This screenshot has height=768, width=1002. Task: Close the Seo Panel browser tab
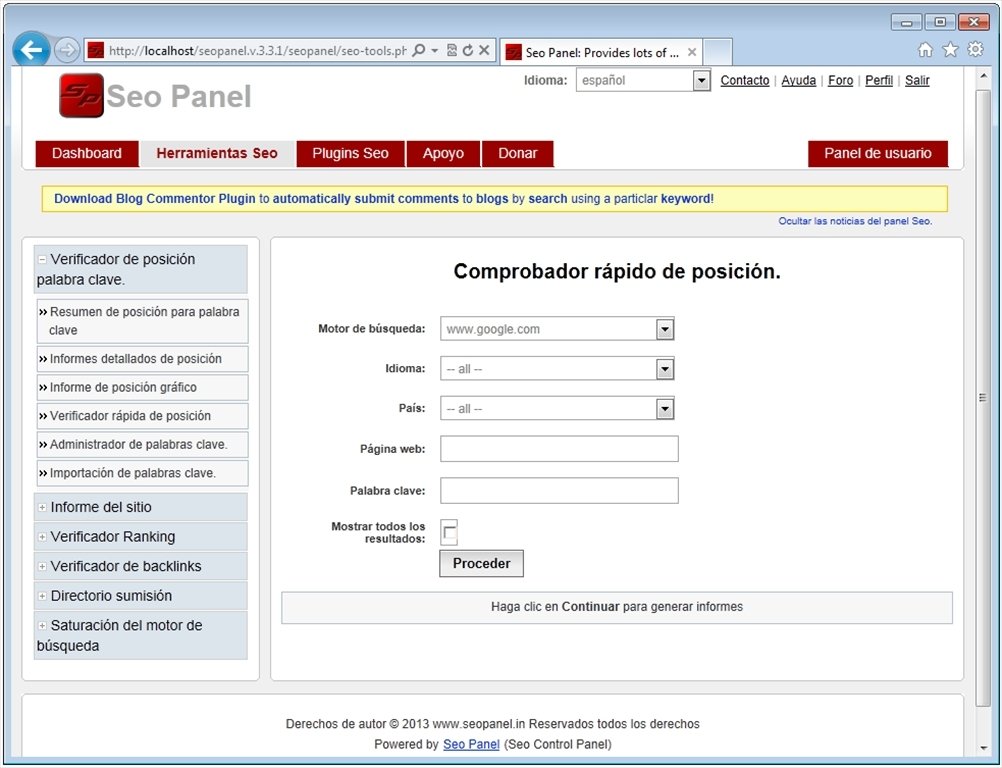(691, 52)
